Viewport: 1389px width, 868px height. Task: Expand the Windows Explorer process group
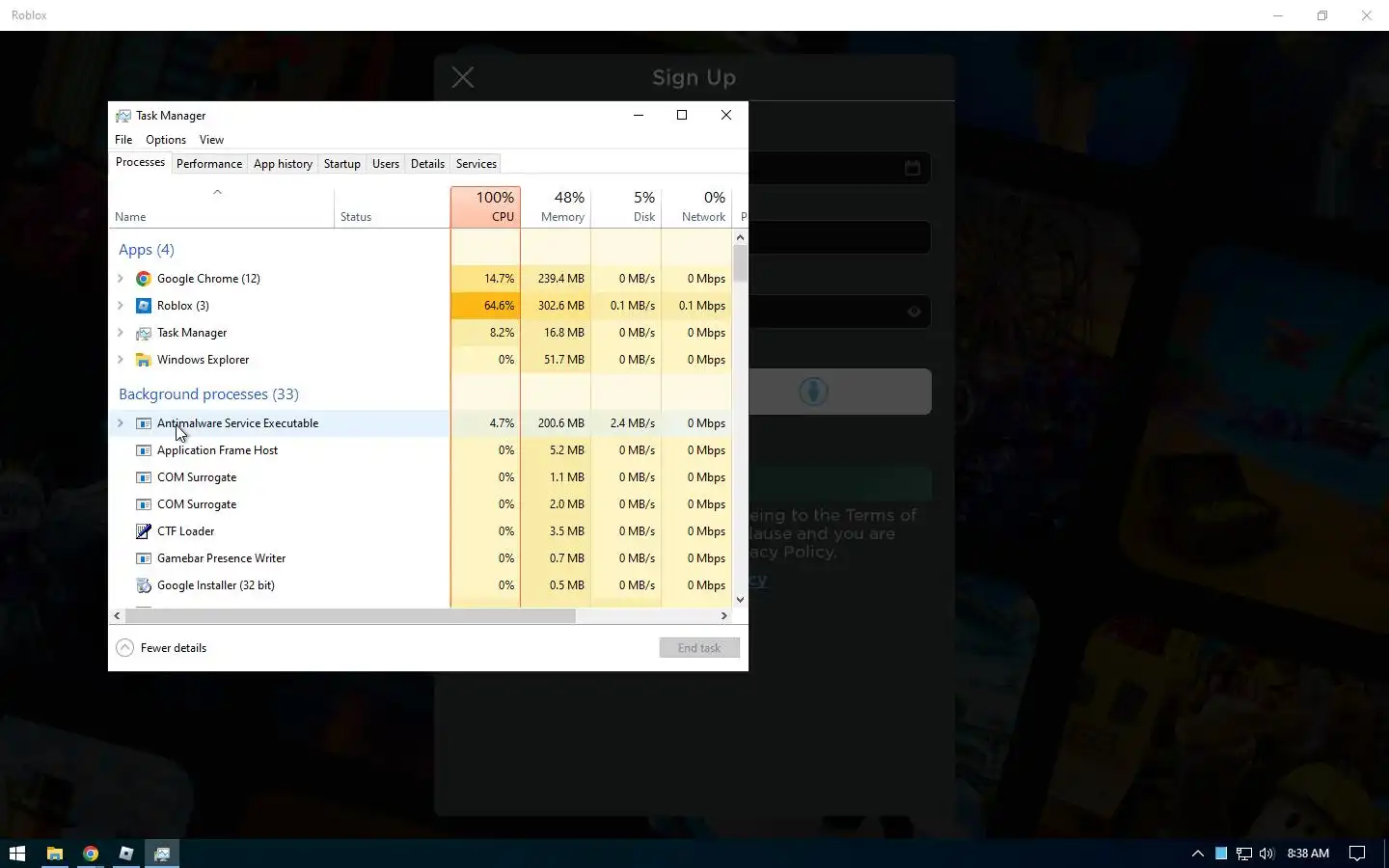pos(121,360)
